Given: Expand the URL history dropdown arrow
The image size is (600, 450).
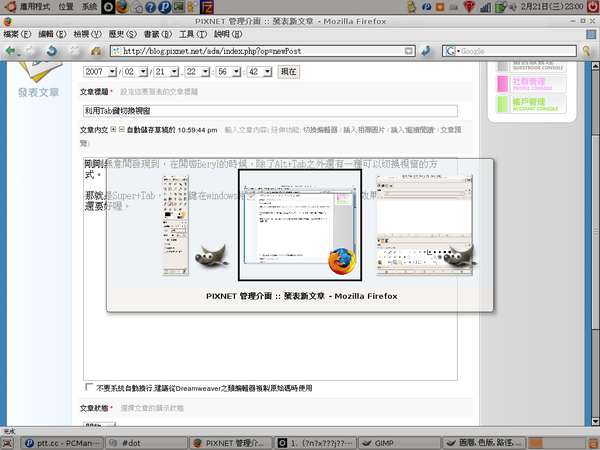Looking at the screenshot, I should click(409, 51).
